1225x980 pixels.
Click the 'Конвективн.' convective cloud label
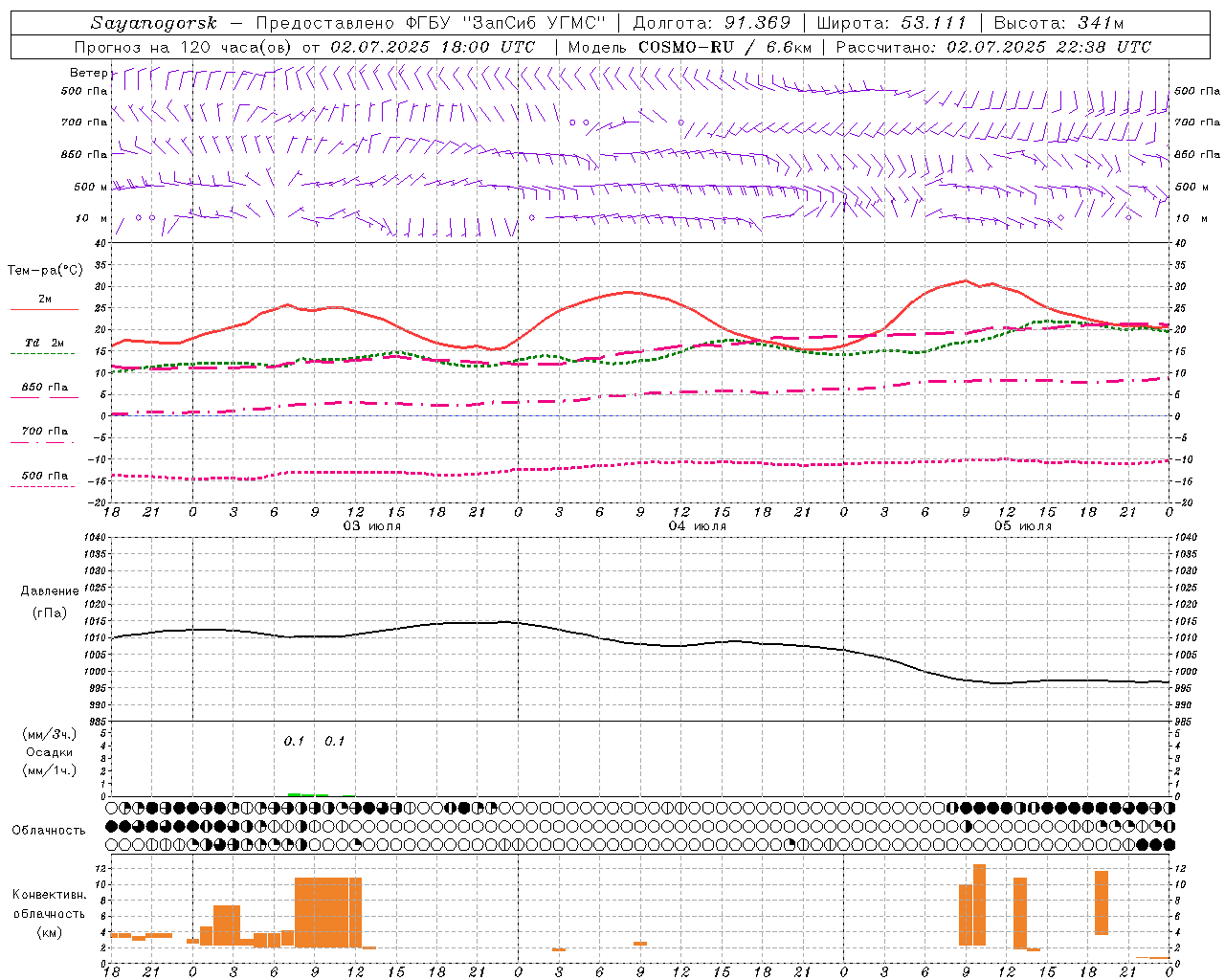[50, 895]
